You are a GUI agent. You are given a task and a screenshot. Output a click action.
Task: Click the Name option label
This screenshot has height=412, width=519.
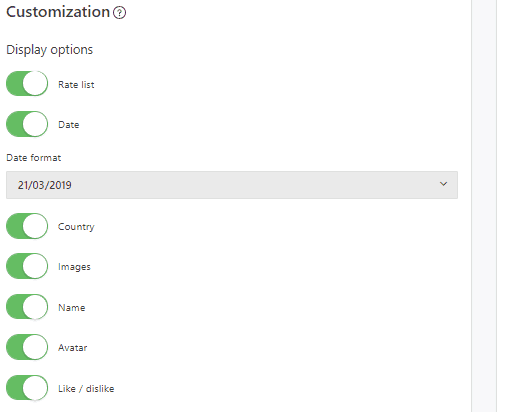pos(72,308)
